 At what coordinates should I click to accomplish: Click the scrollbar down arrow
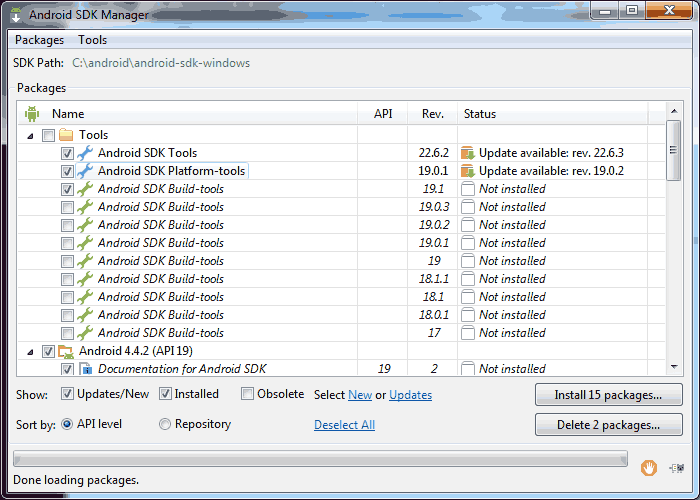(x=674, y=367)
